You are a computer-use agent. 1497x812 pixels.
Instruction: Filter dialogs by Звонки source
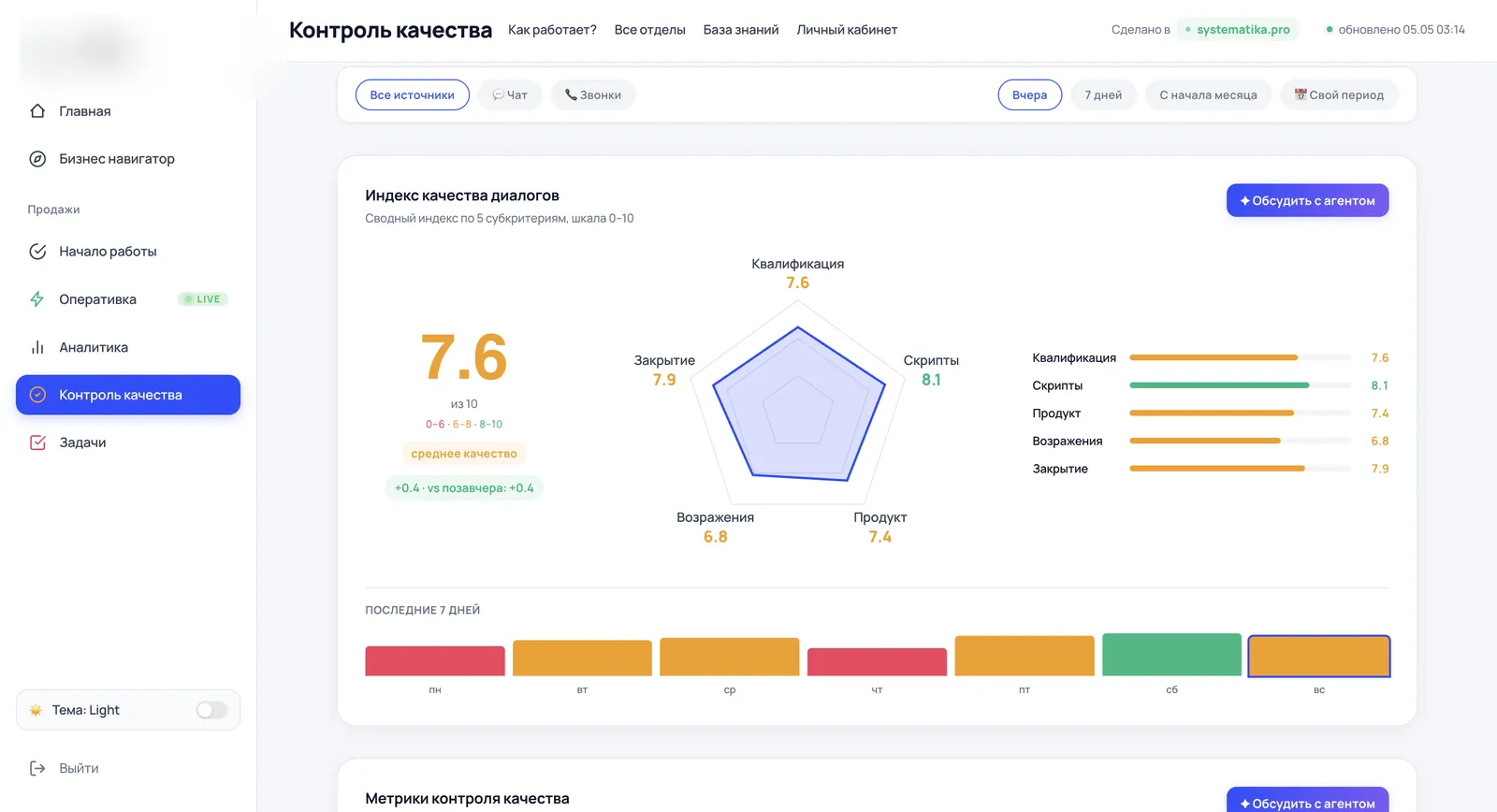(x=593, y=94)
